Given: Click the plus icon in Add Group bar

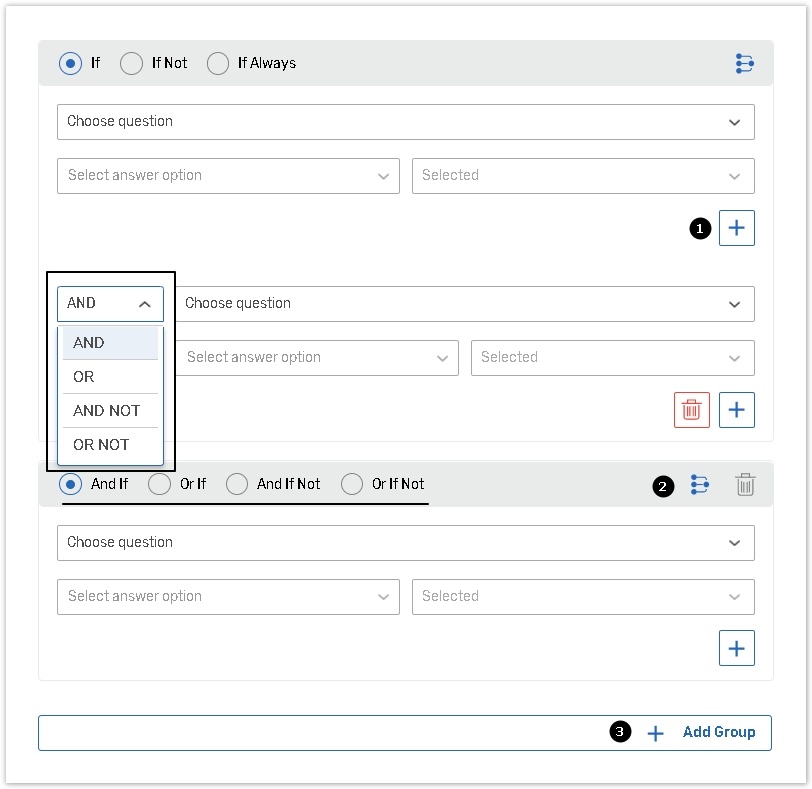Looking at the screenshot, I should pyautogui.click(x=655, y=733).
